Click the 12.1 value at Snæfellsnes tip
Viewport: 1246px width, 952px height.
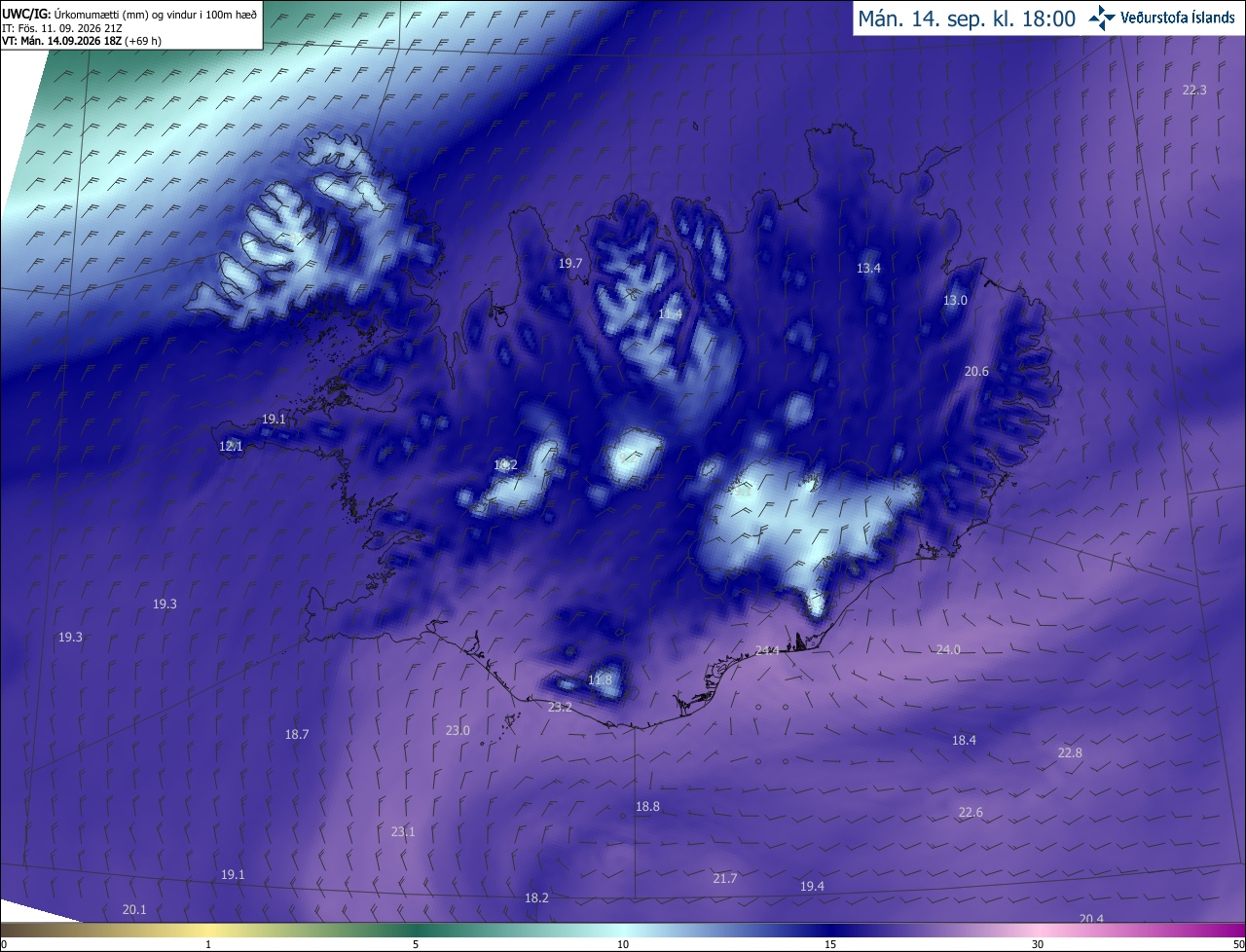click(231, 446)
